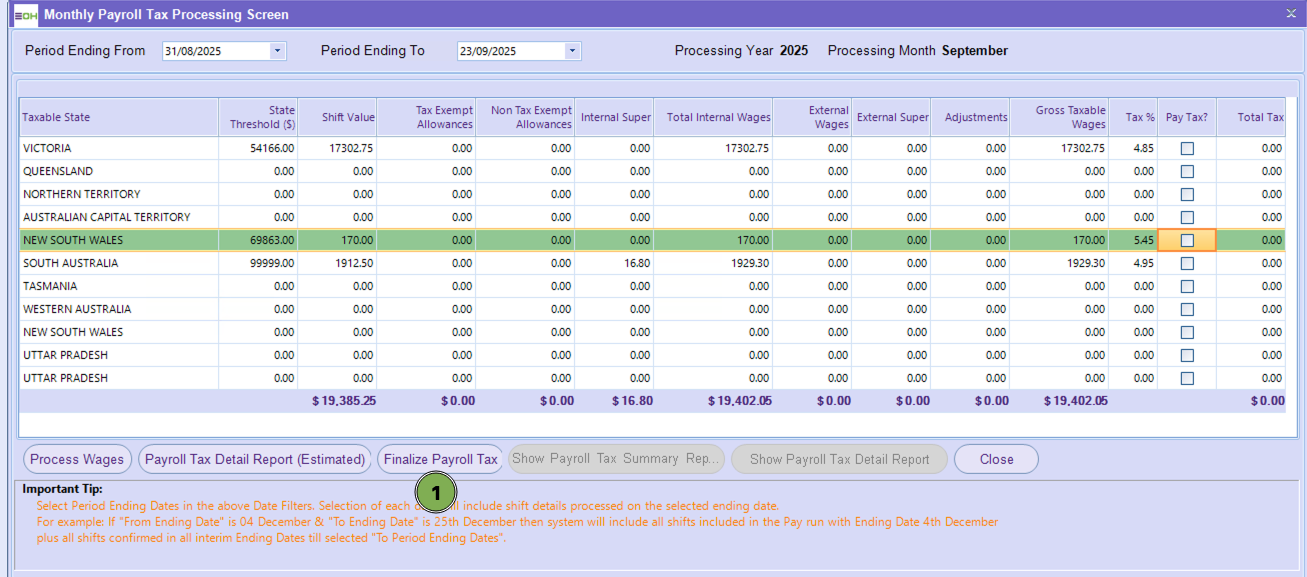Tick Pay Tax for Northern Territory
This screenshot has height=577, width=1307.
click(x=1187, y=194)
